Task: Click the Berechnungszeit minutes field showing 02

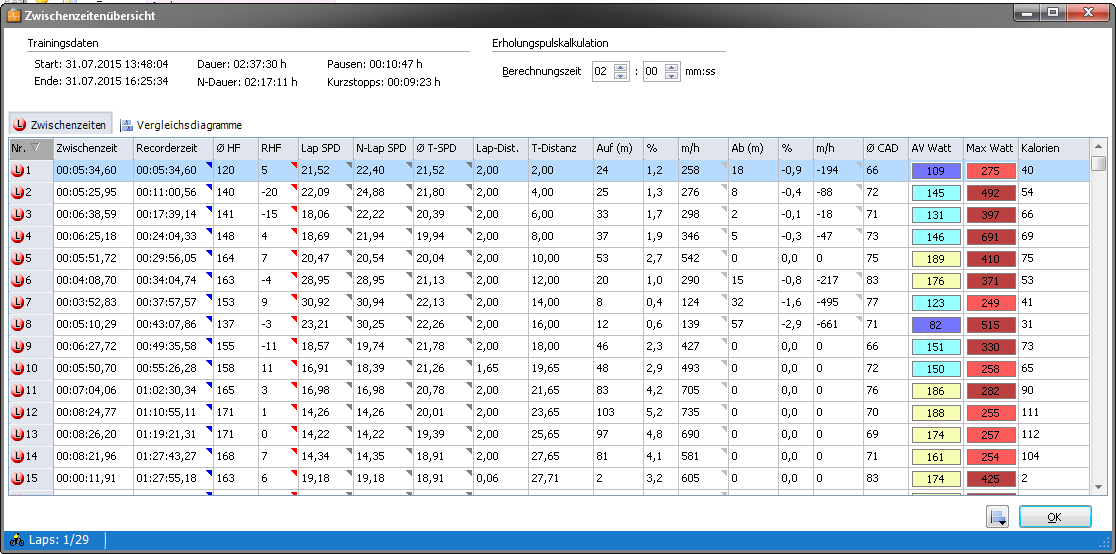Action: (x=603, y=71)
